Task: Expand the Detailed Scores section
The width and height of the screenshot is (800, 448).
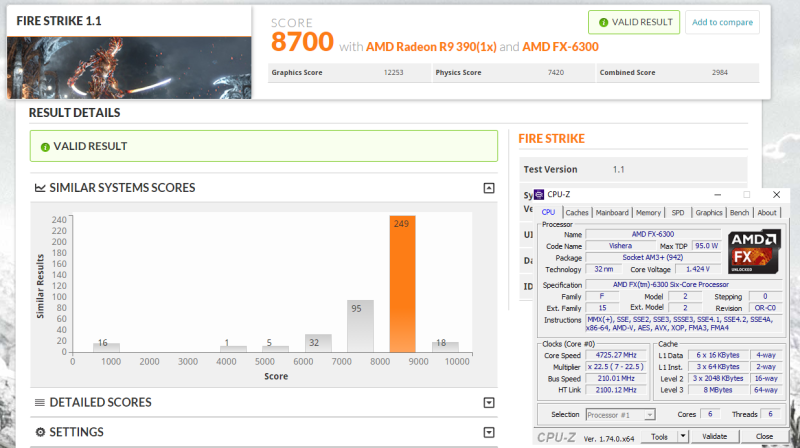Action: click(x=489, y=403)
